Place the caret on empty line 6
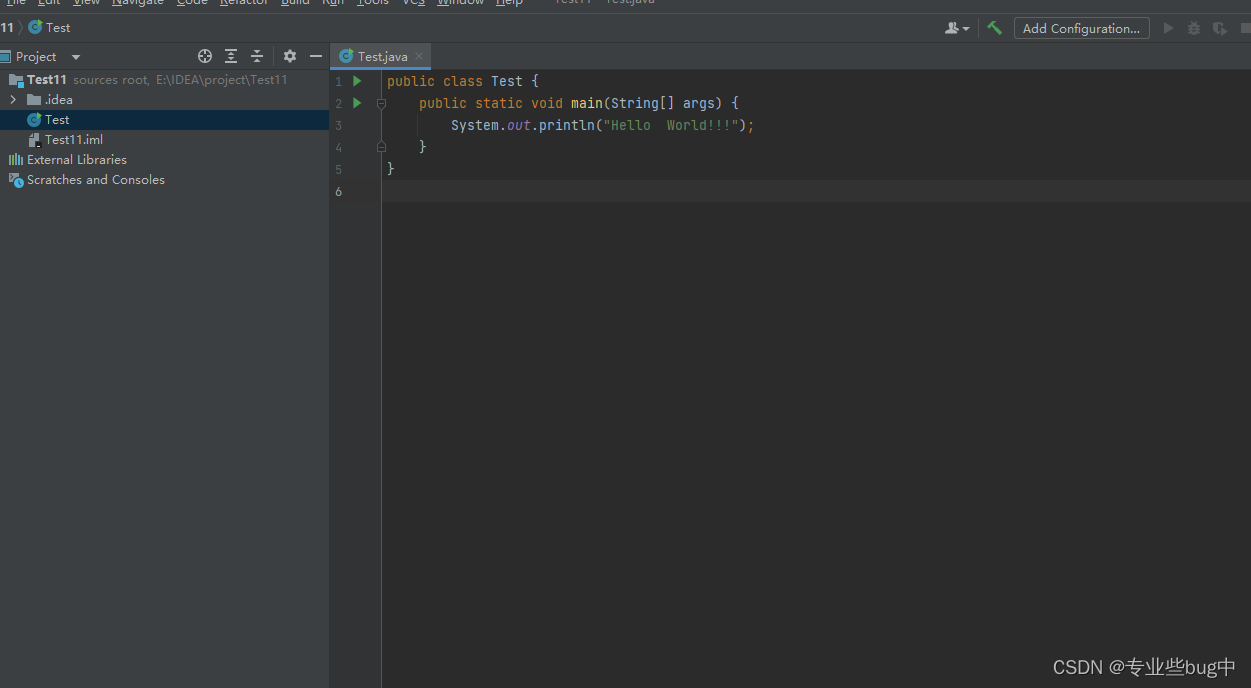This screenshot has height=688, width=1251. [x=815, y=192]
